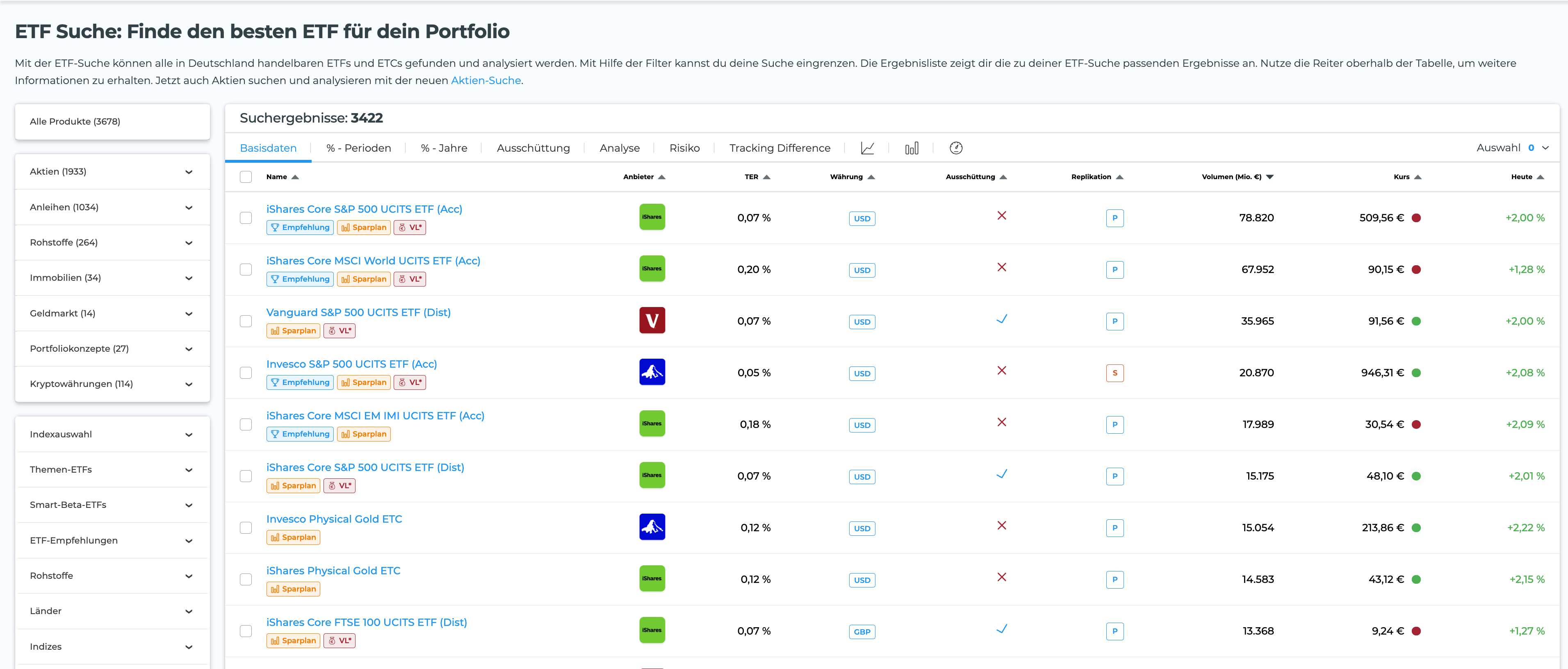Tick the checkbox for iShares Core S&P 500 (Acc)
1568x669 pixels.
coord(246,217)
